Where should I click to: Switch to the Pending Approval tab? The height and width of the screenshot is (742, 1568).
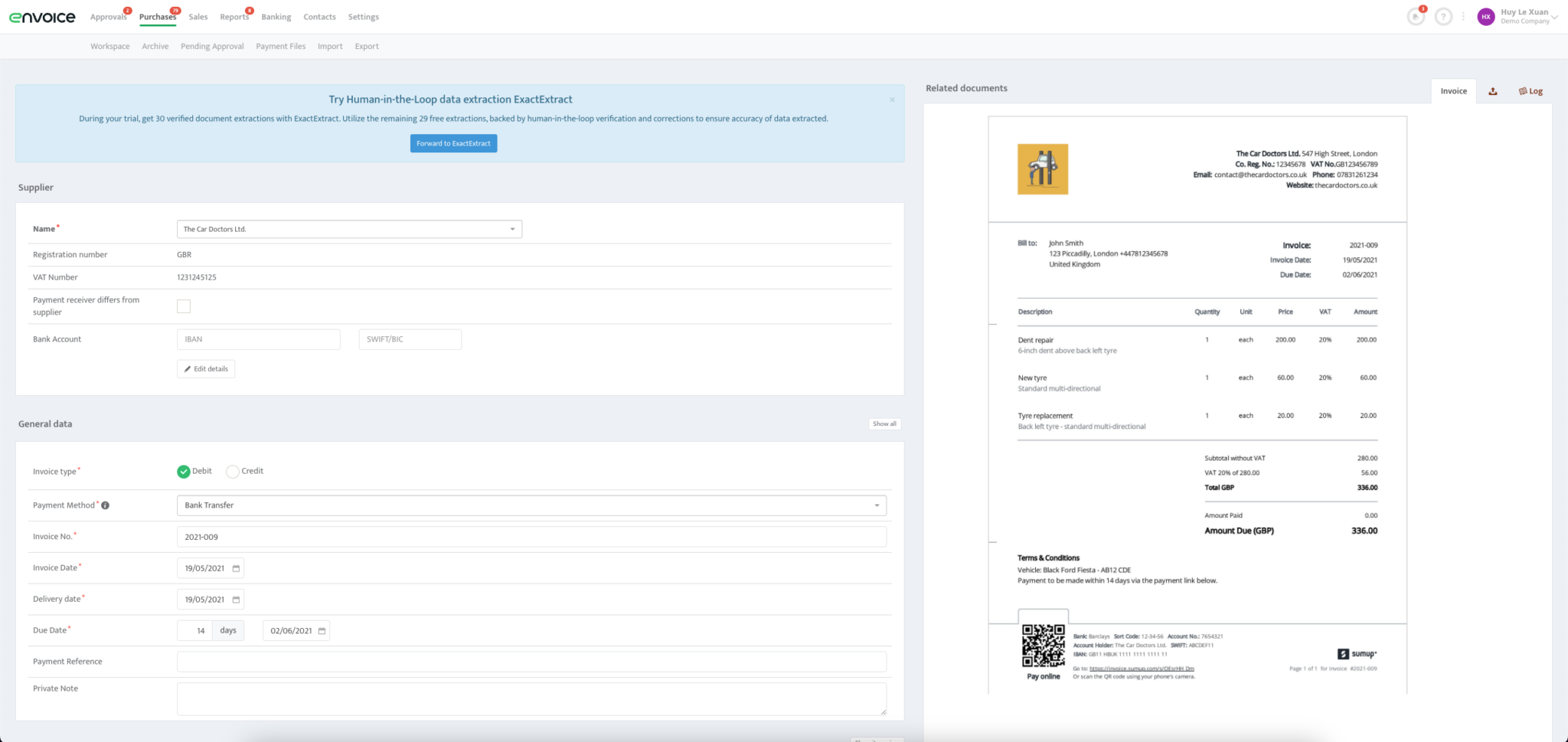click(x=212, y=46)
